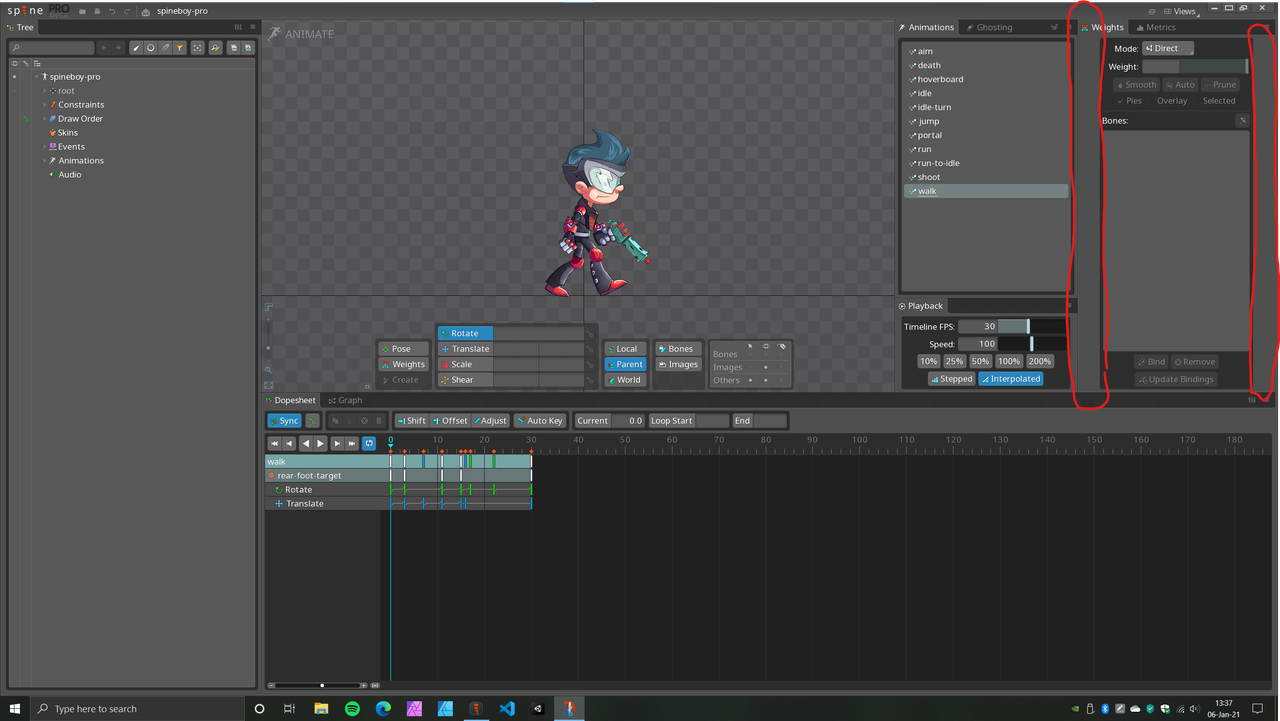Image resolution: width=1280 pixels, height=721 pixels.
Task: Click the attachment filter icon in Tree toolbar
Action: (165, 48)
